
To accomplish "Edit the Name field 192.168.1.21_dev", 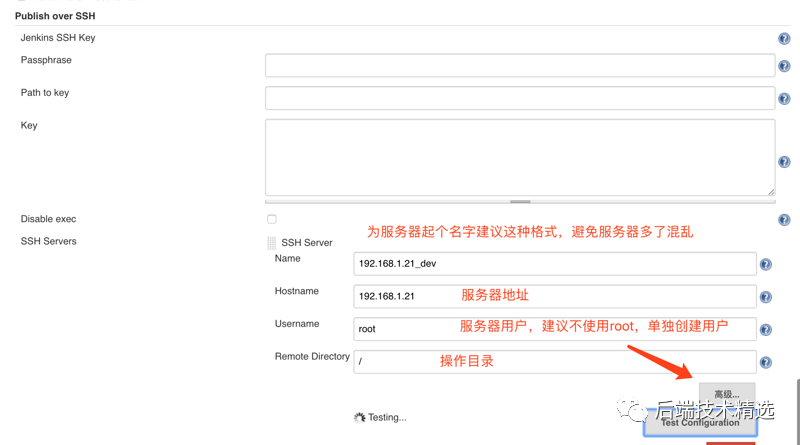I will point(555,264).
